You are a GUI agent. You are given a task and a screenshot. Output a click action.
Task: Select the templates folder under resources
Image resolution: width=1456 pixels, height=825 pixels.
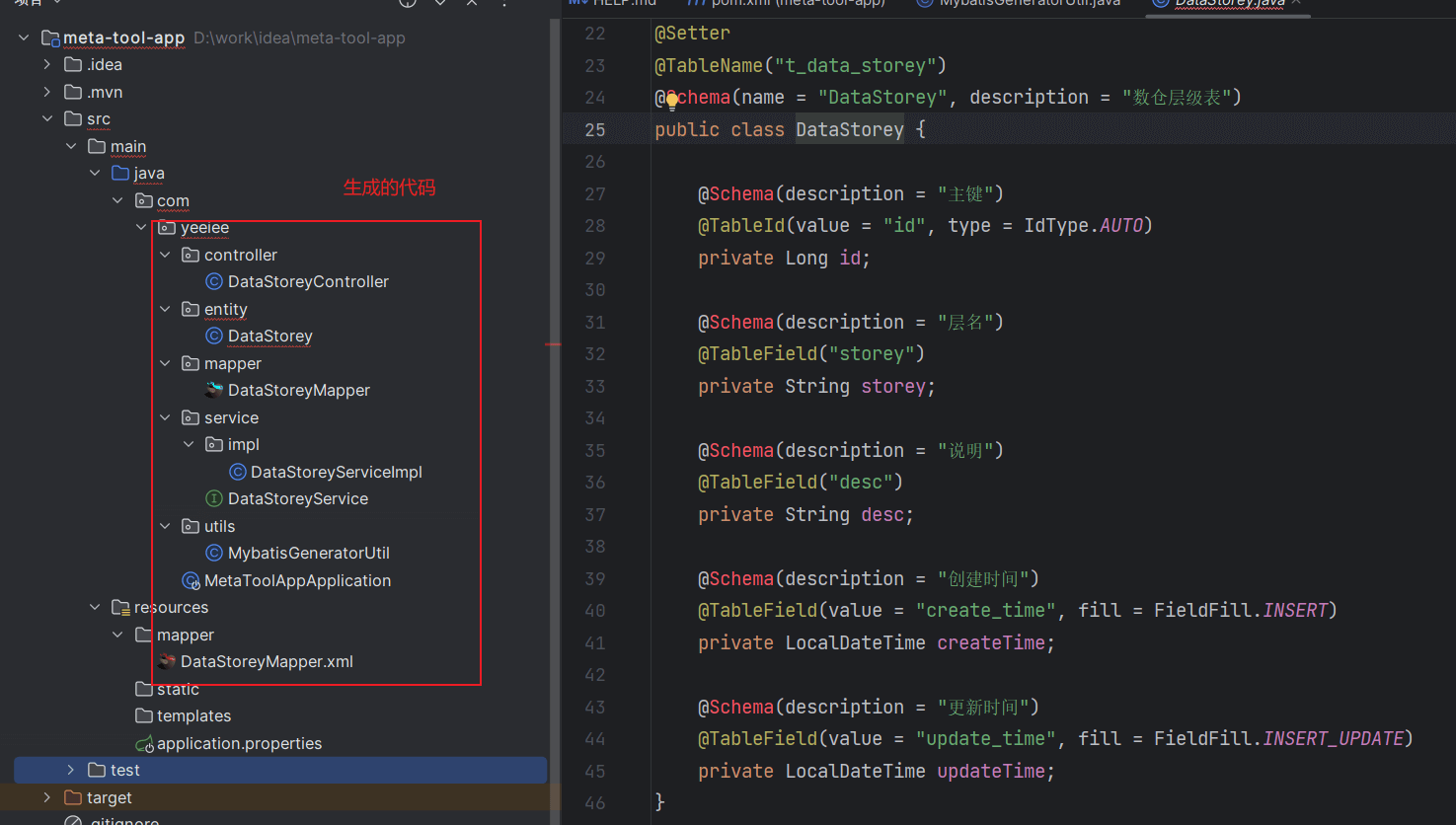pyautogui.click(x=193, y=716)
